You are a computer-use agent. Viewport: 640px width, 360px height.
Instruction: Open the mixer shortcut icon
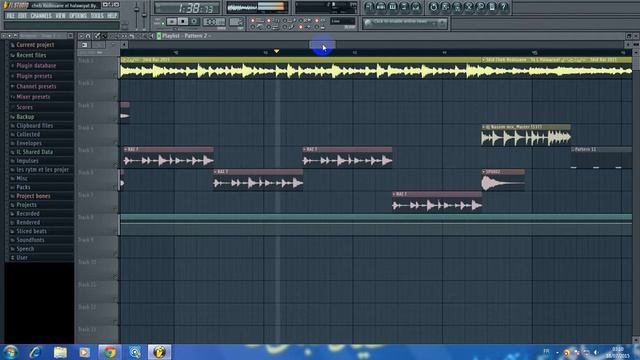pyautogui.click(x=416, y=7)
